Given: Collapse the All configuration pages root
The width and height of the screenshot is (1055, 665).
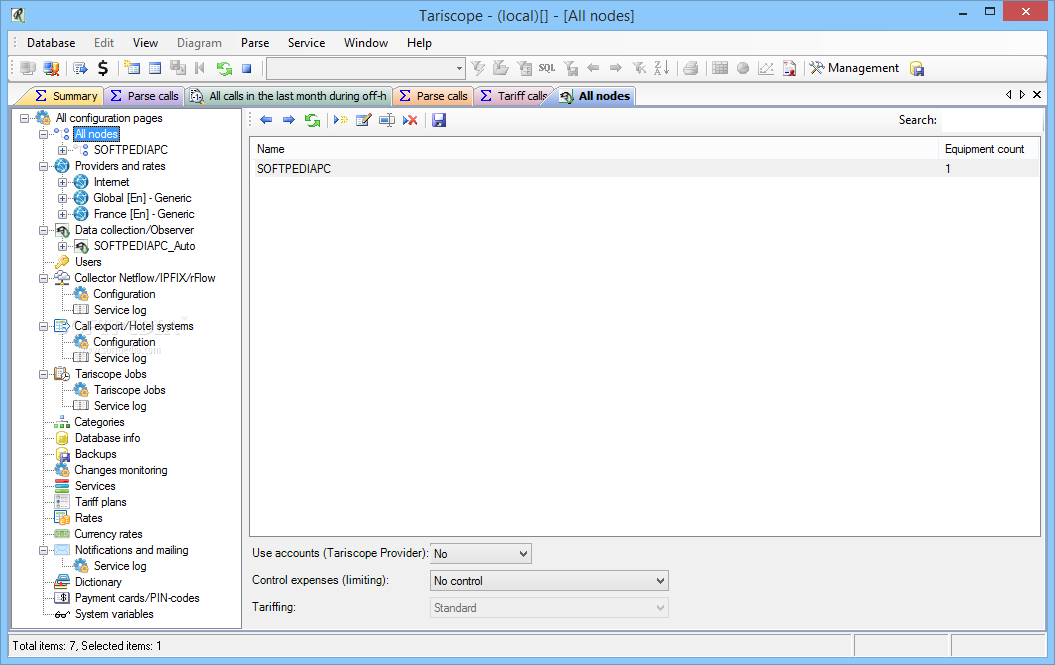Looking at the screenshot, I should click(x=25, y=118).
